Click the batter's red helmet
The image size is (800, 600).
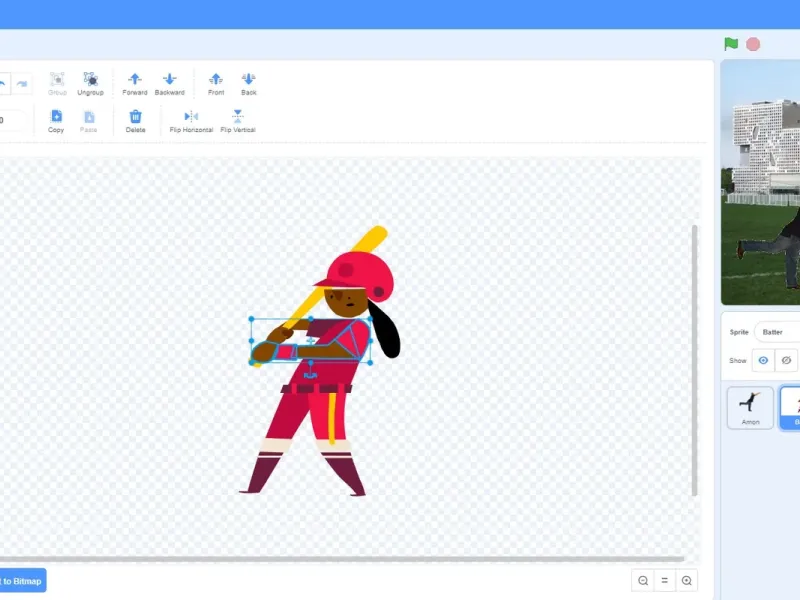360,274
